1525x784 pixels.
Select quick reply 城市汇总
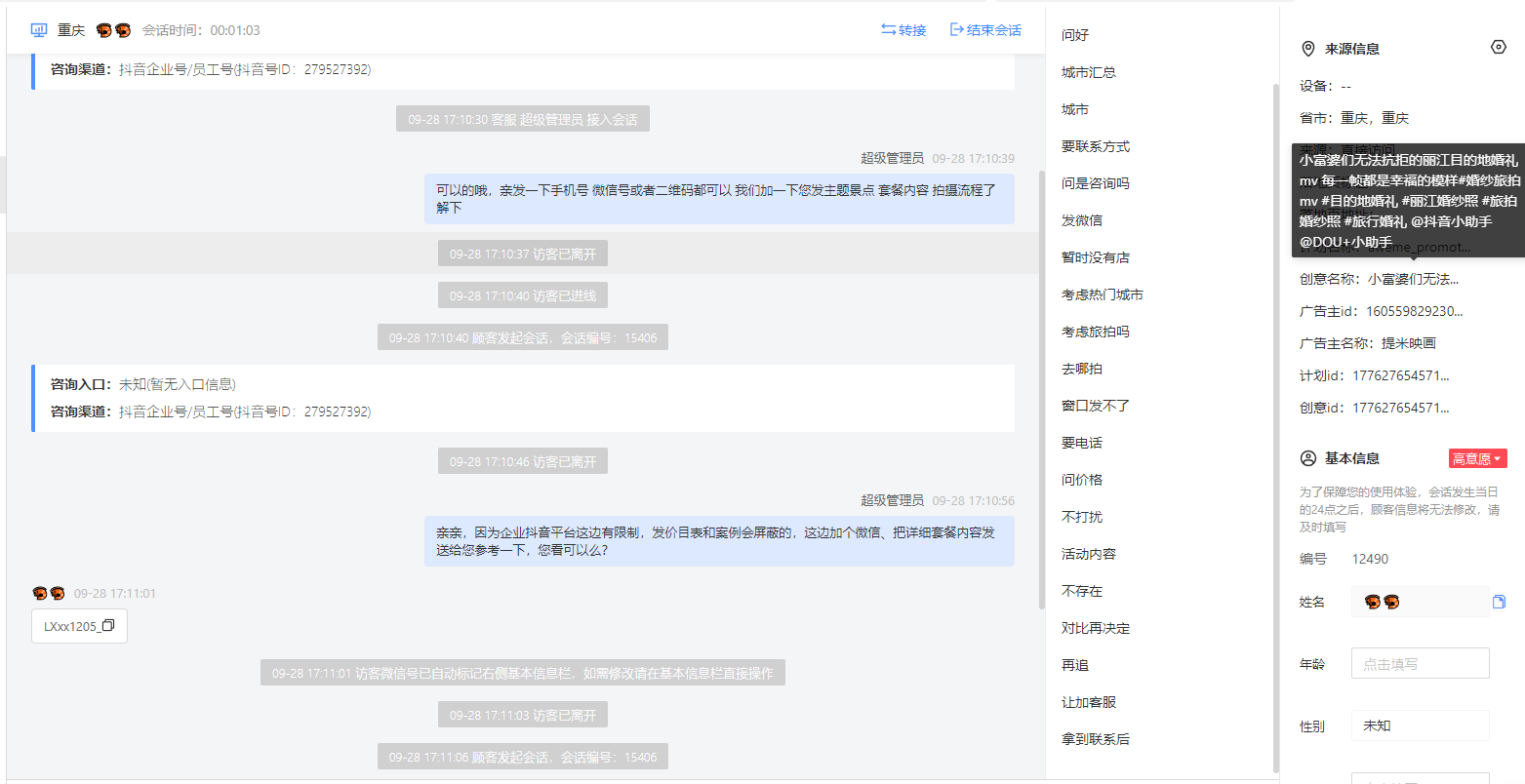pos(1089,72)
